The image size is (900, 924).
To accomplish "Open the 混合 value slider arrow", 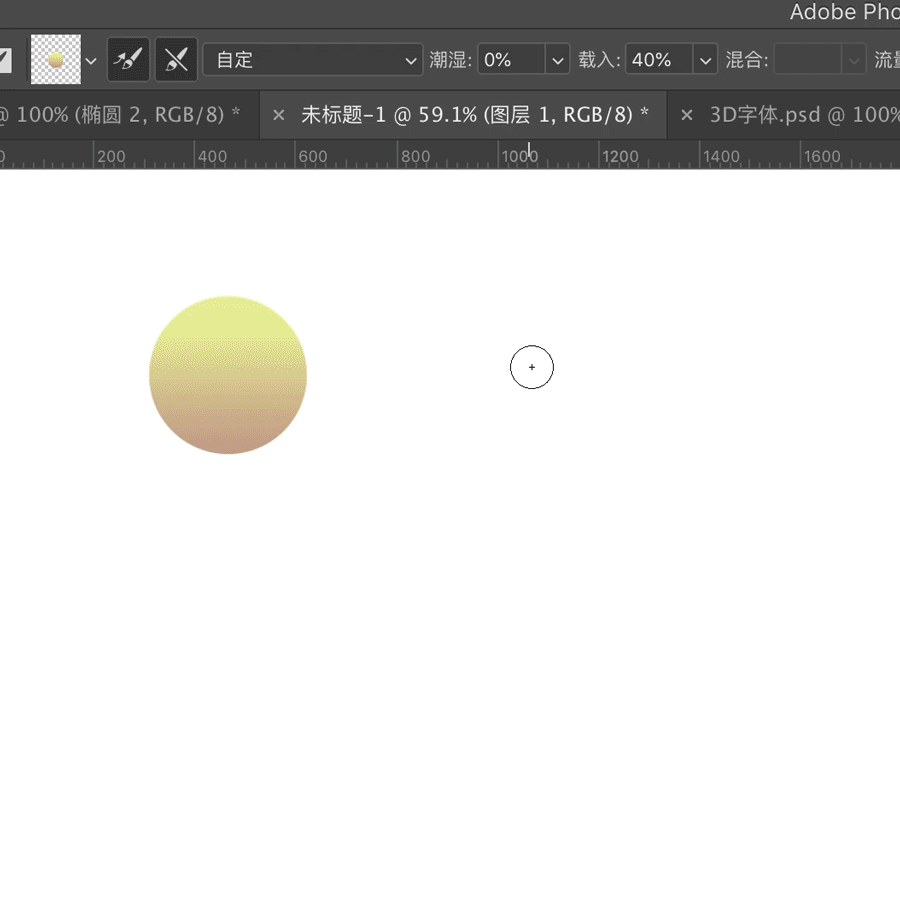I will [x=854, y=60].
